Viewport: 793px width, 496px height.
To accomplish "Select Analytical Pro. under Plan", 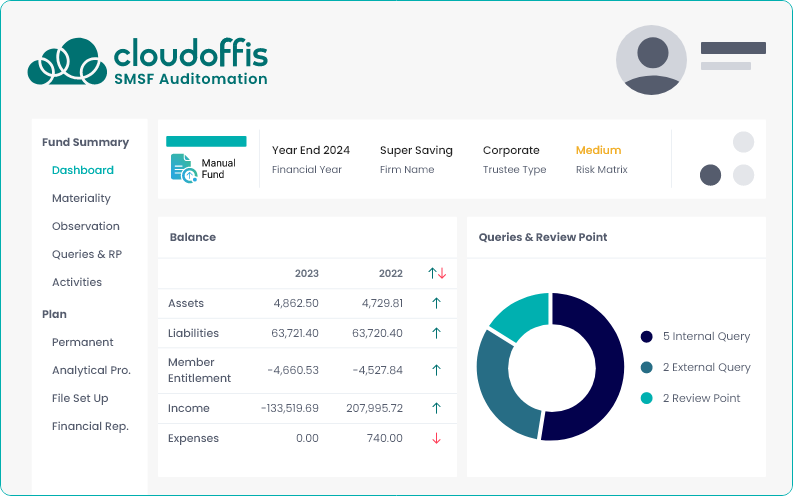I will (x=91, y=370).
